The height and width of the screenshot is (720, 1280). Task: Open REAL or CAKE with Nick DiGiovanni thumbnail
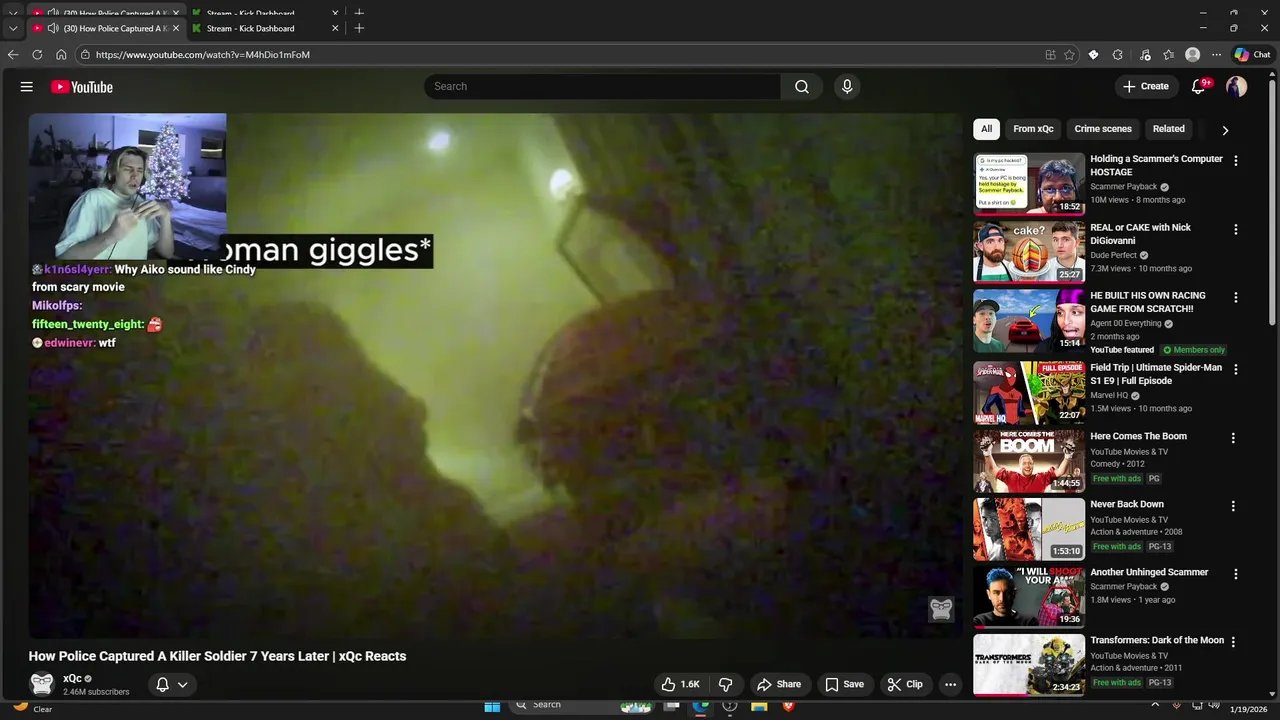pyautogui.click(x=1029, y=252)
